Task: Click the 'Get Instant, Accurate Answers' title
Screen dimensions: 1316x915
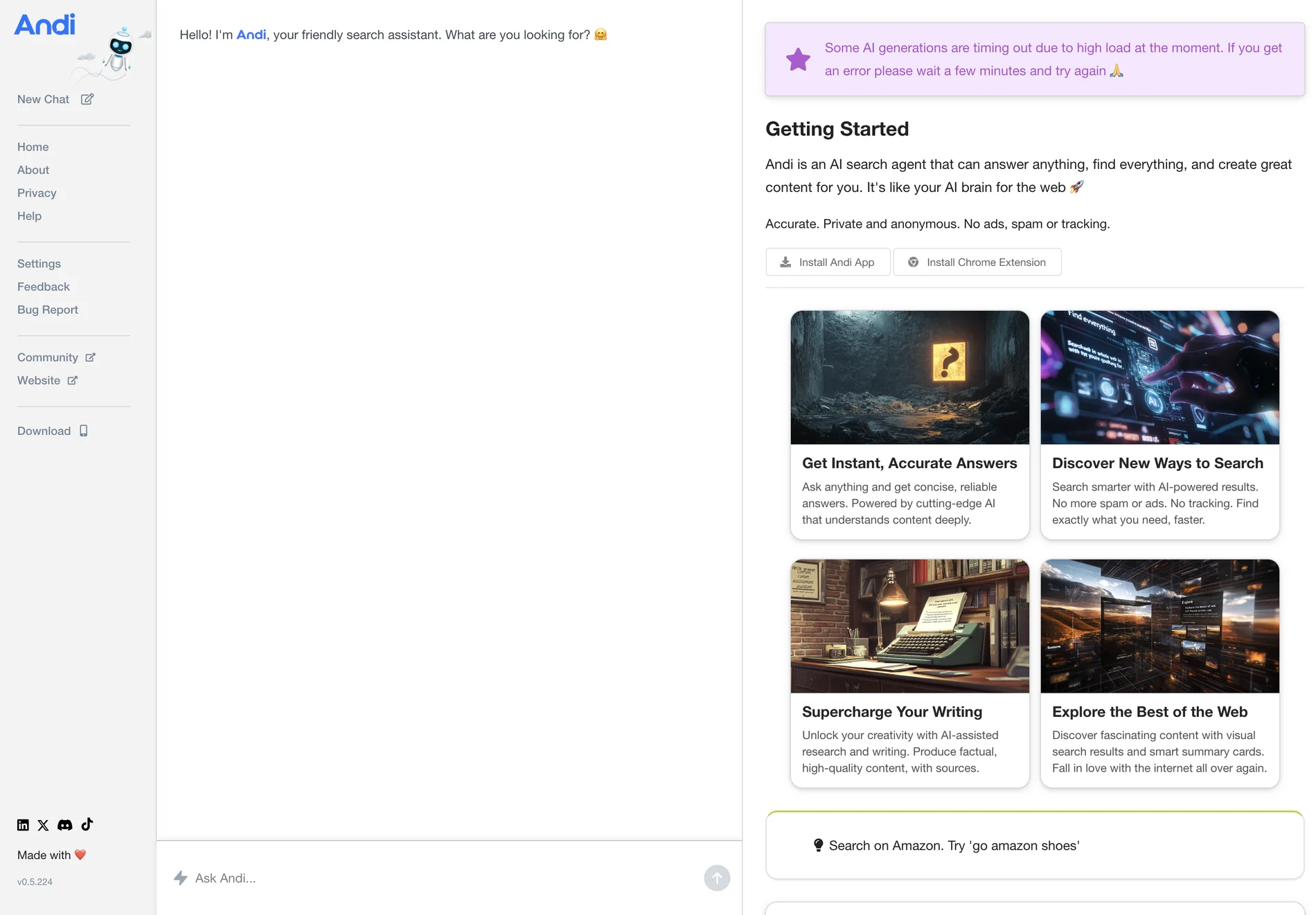Action: pos(909,463)
